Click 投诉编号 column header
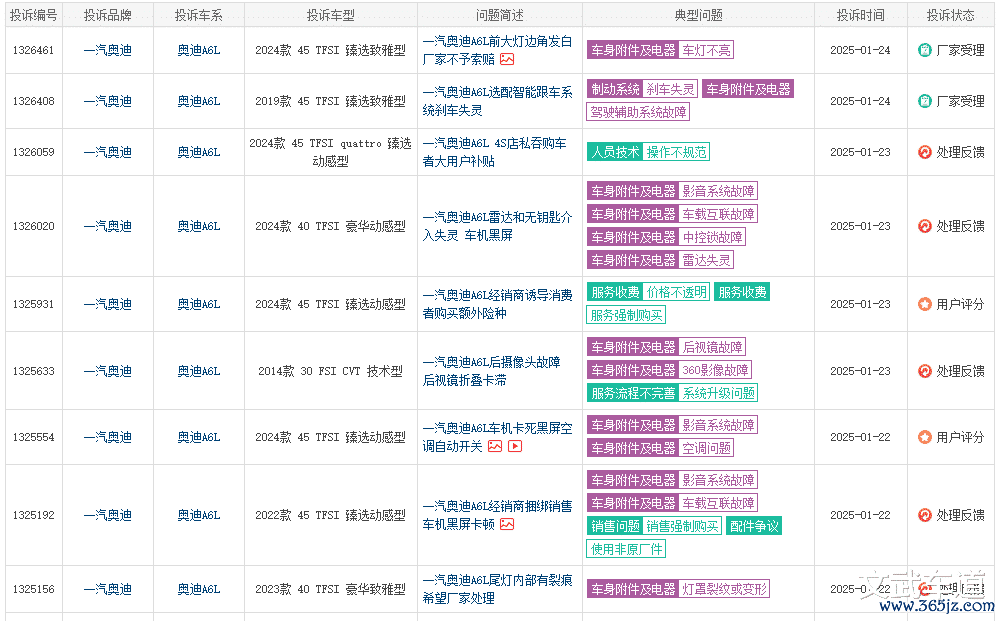Image resolution: width=1002 pixels, height=621 pixels. (34, 15)
